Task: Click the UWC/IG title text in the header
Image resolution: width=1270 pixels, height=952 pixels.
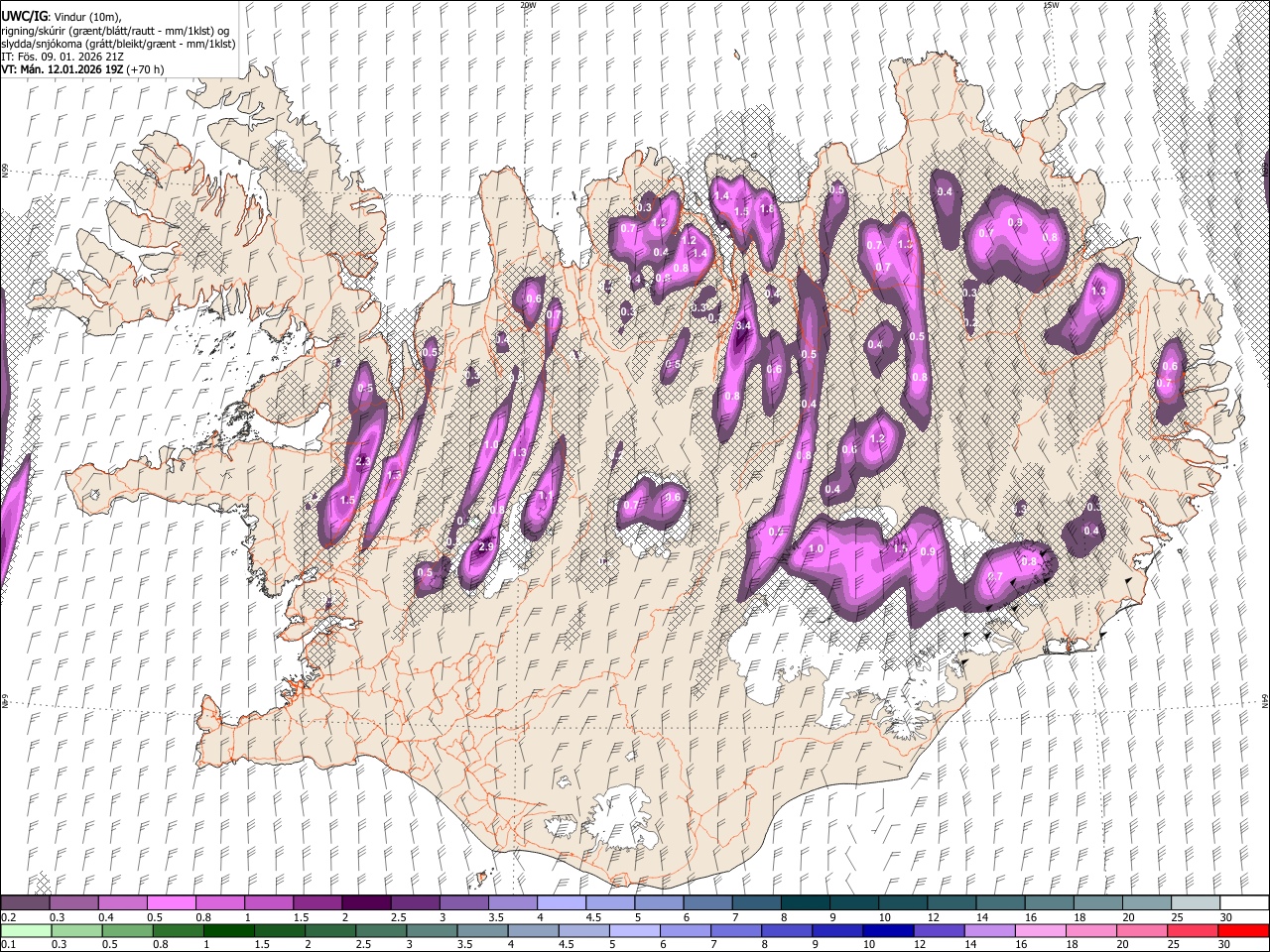Action: [24, 17]
